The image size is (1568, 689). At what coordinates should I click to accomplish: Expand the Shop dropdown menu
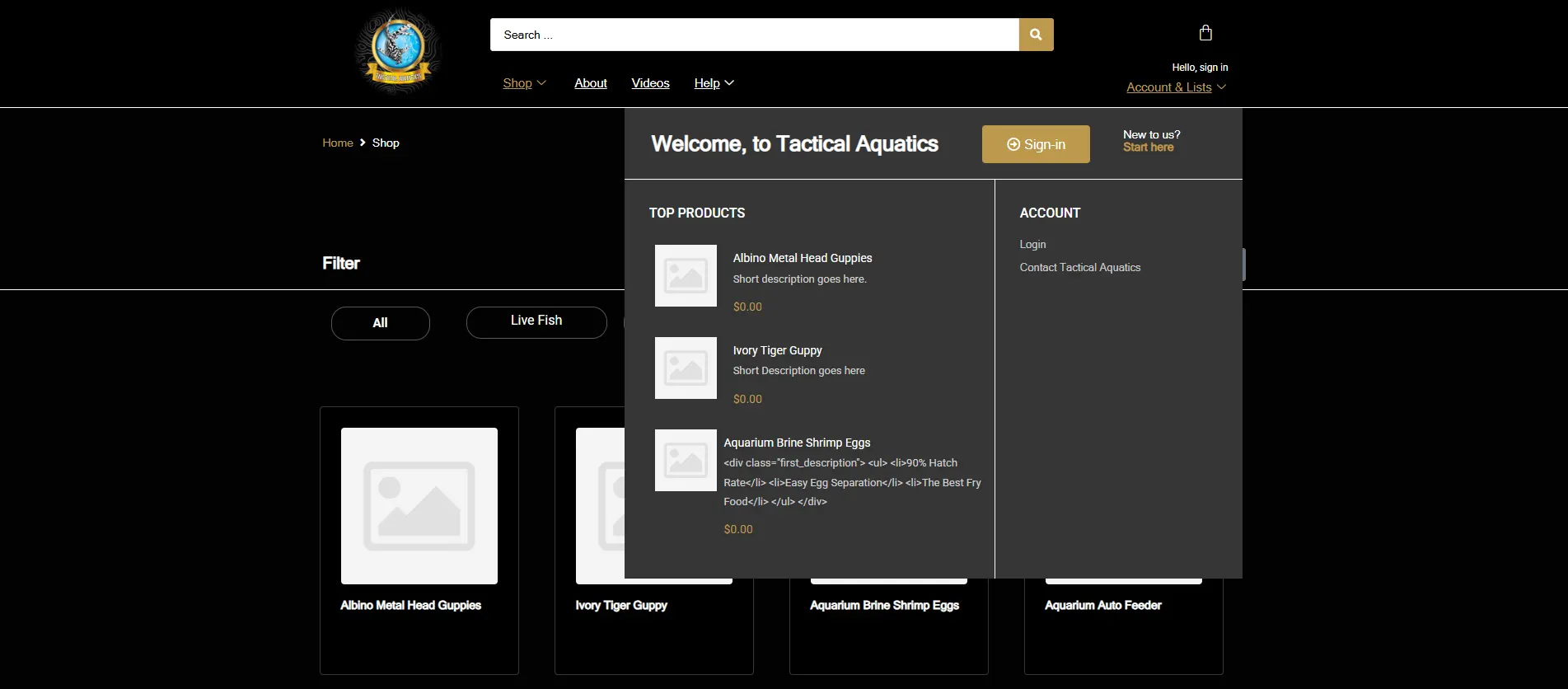click(524, 83)
